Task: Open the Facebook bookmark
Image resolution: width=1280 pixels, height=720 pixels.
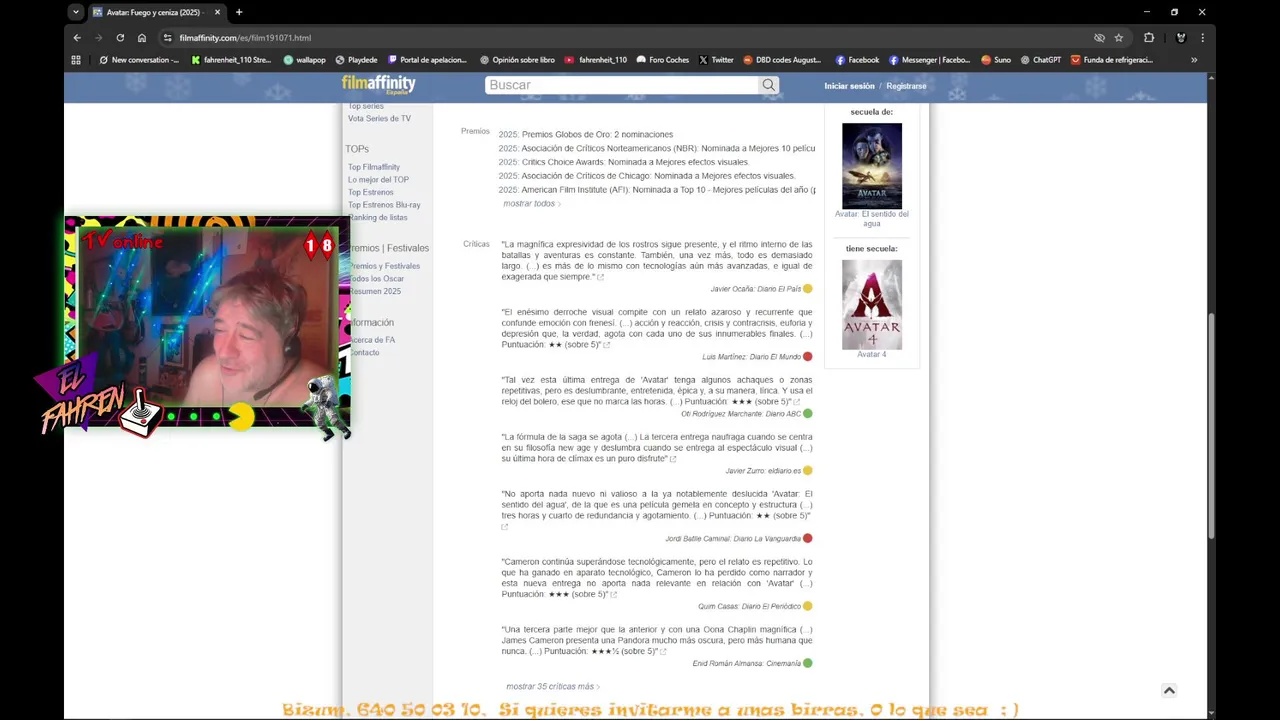Action: coord(857,60)
